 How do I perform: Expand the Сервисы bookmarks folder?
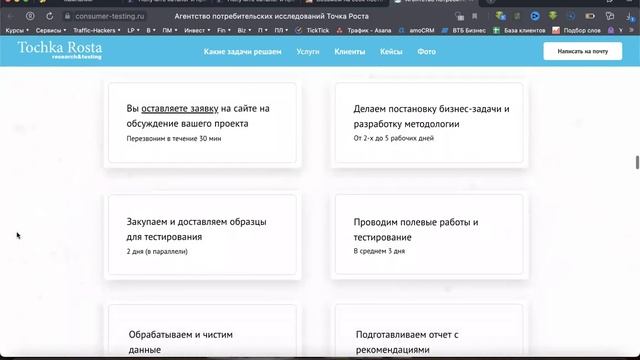51,30
